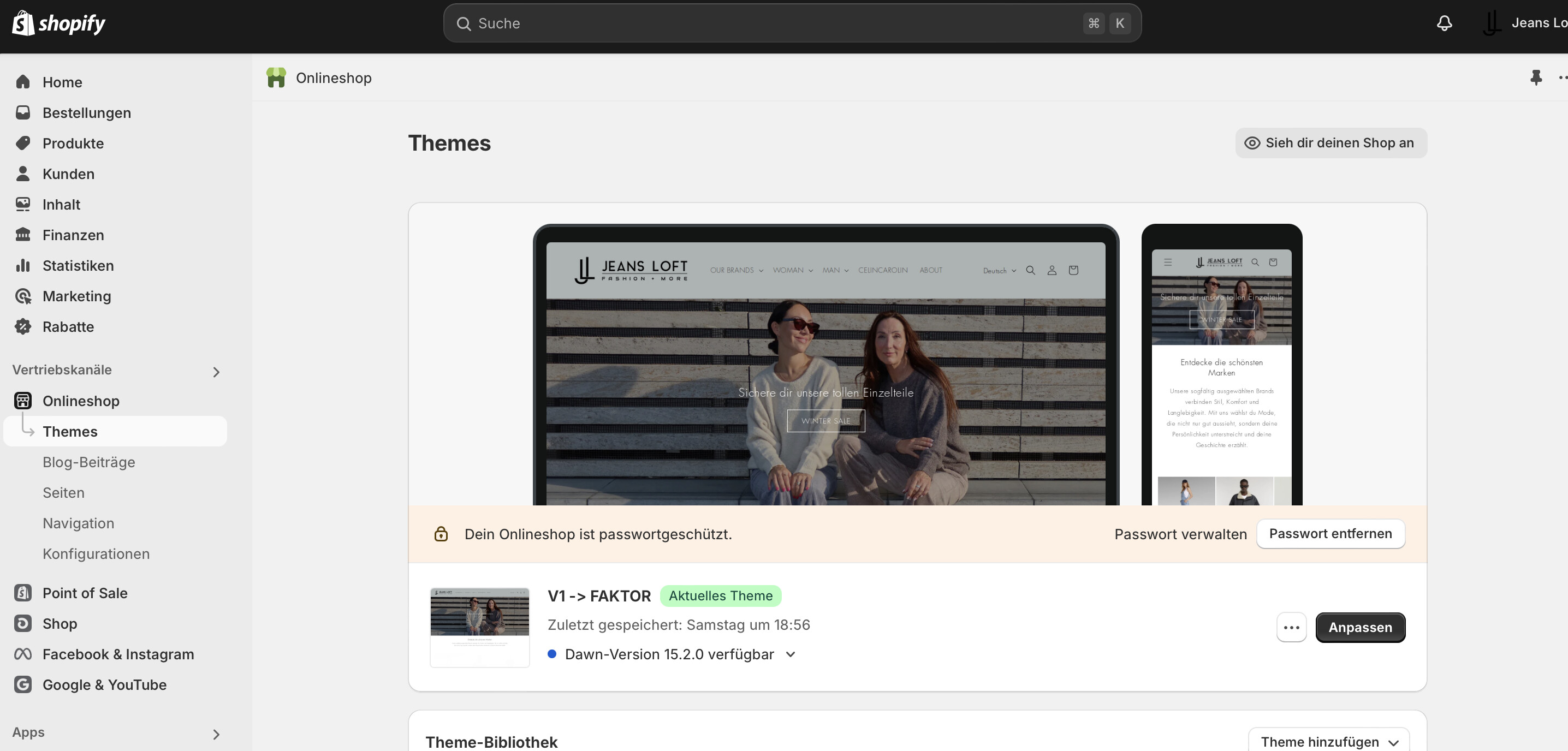Open Facebook & Instagram channel

coord(117,654)
